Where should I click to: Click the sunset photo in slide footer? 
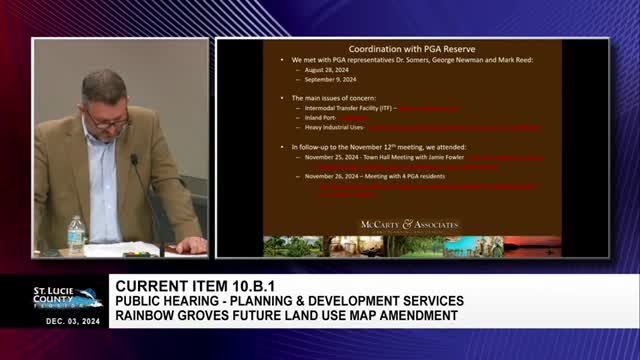(x=532, y=247)
